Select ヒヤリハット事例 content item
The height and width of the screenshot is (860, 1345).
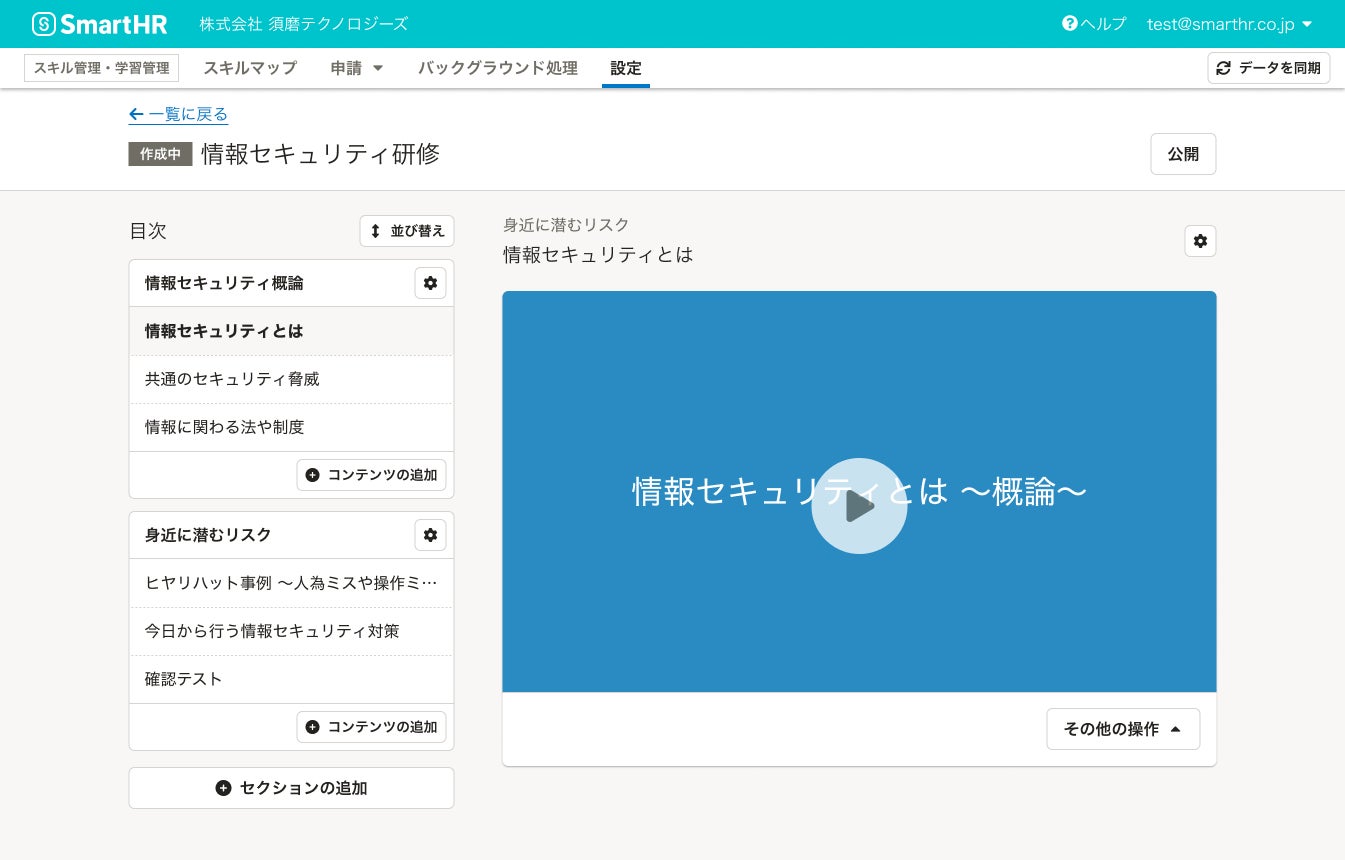[x=291, y=583]
